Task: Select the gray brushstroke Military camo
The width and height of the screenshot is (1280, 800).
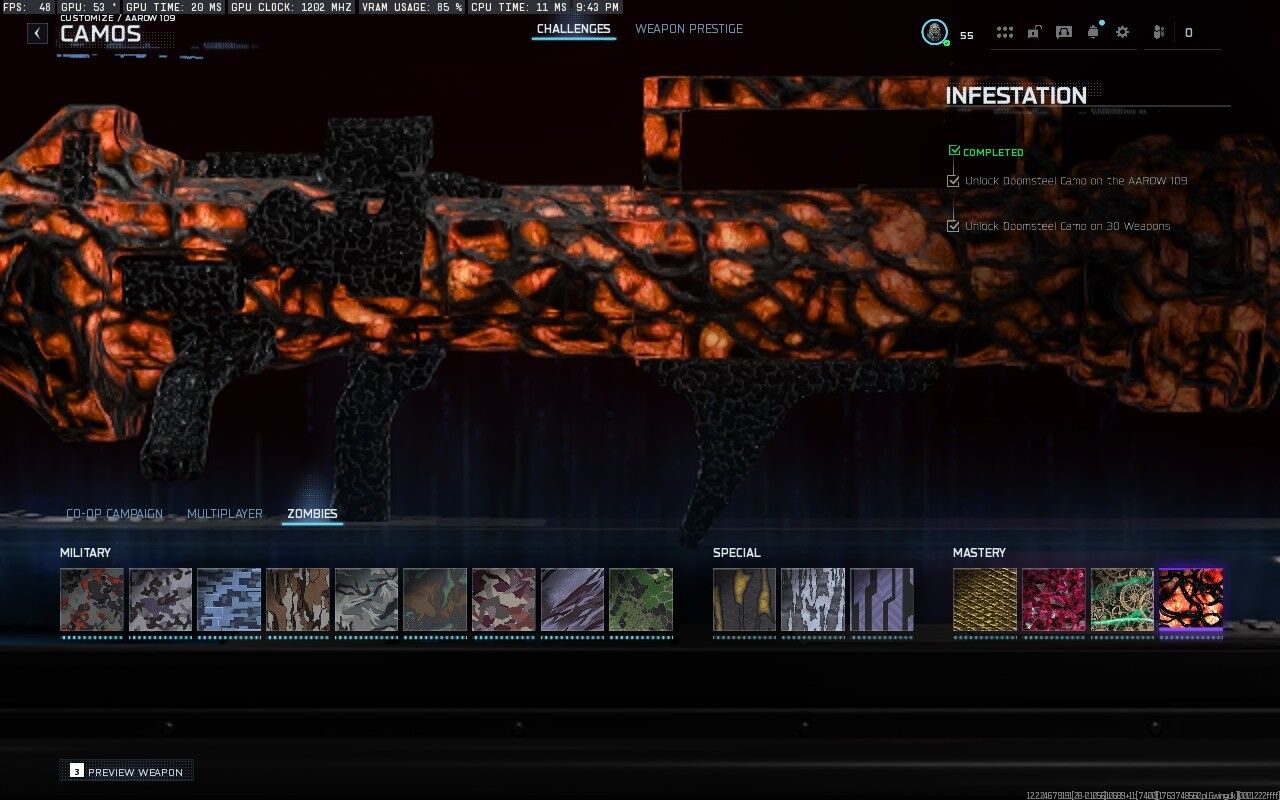Action: (x=366, y=600)
